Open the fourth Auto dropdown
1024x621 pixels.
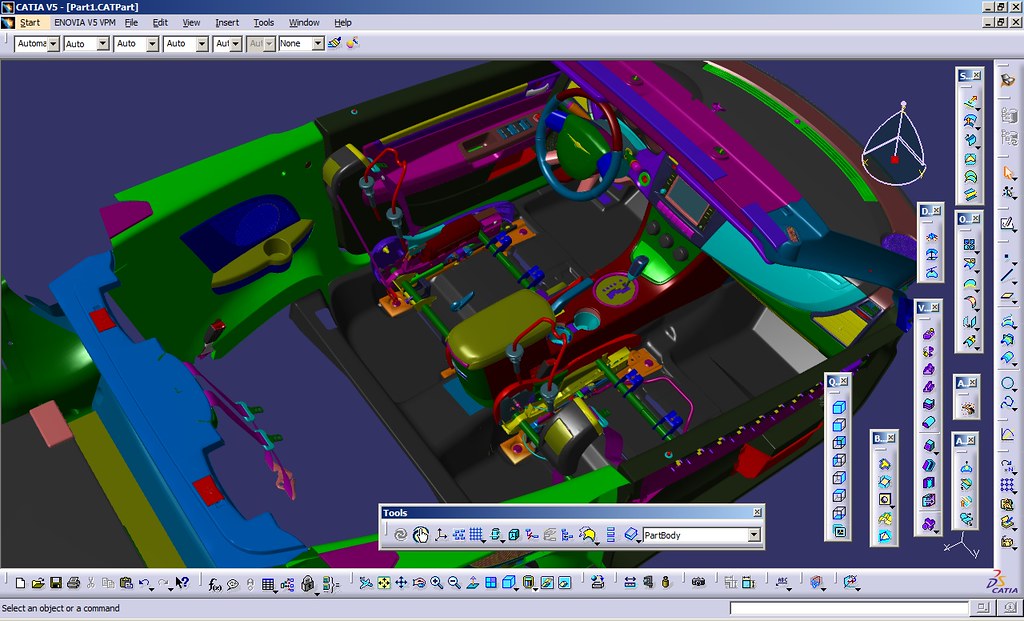tap(202, 44)
